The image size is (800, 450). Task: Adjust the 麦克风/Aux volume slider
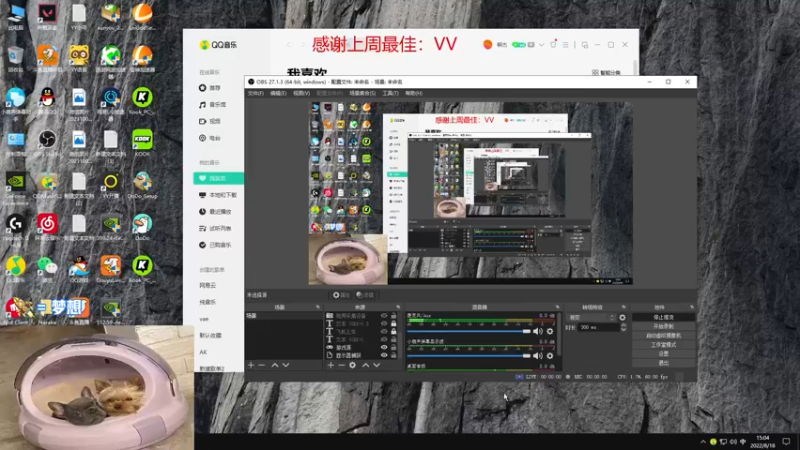(x=468, y=331)
